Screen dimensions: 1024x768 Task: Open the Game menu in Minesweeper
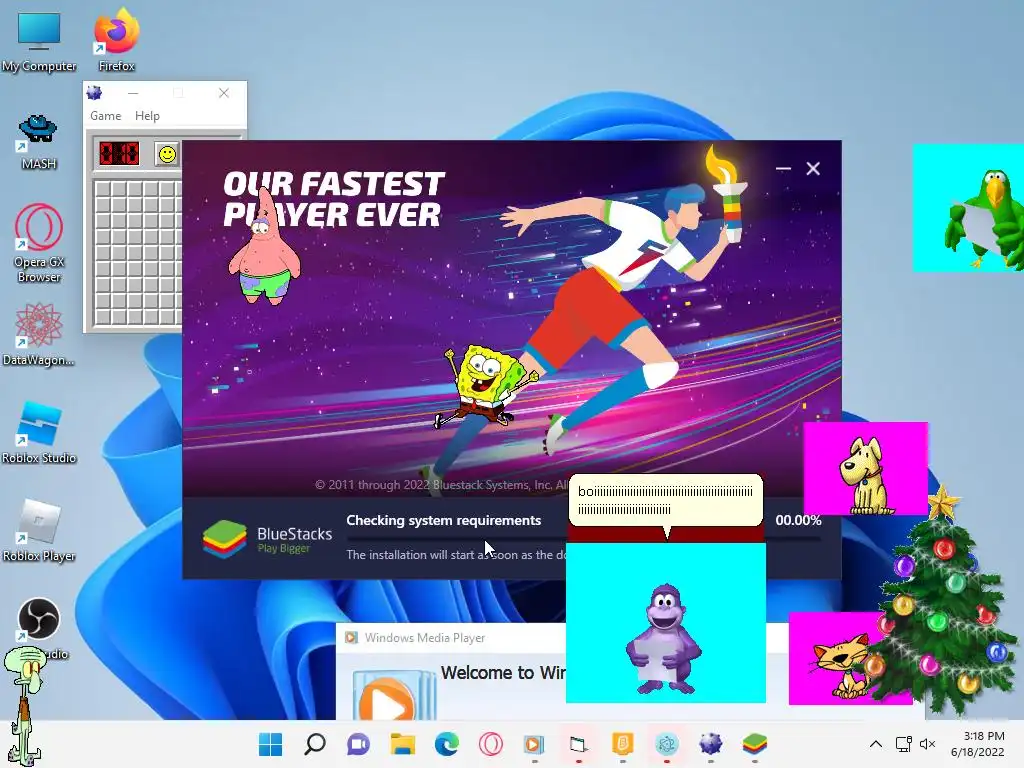tap(105, 116)
